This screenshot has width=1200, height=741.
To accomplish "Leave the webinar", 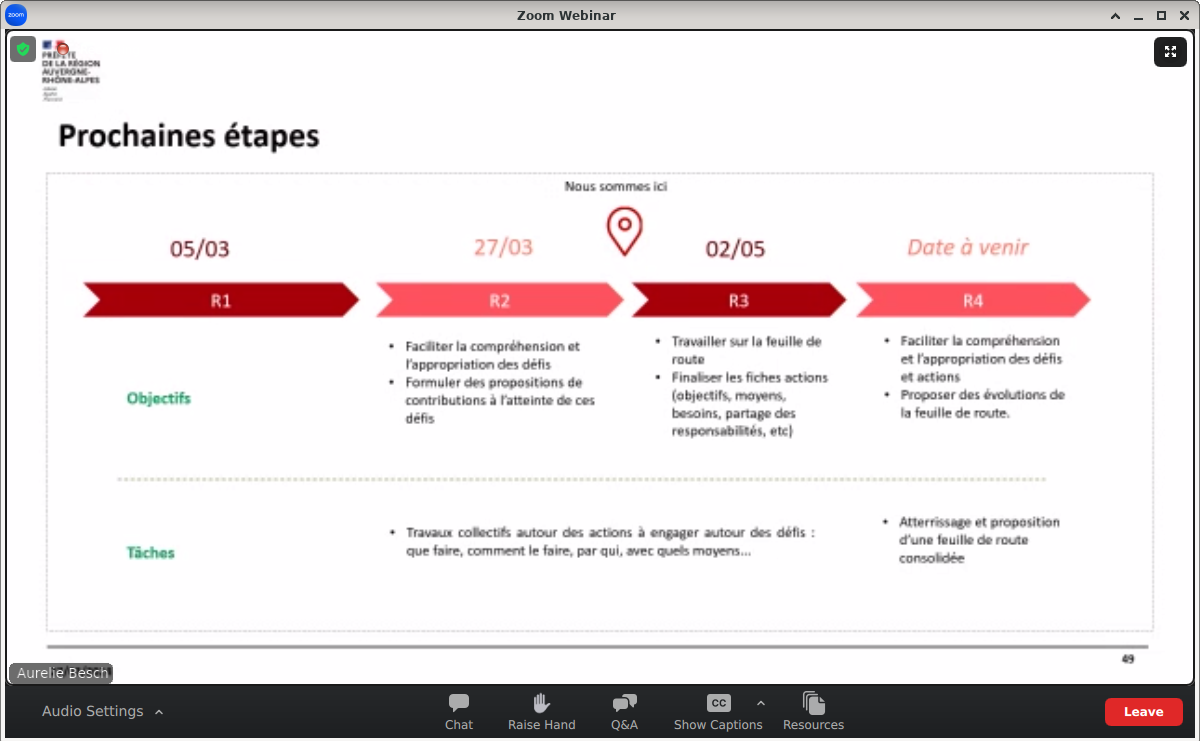I will click(x=1143, y=712).
